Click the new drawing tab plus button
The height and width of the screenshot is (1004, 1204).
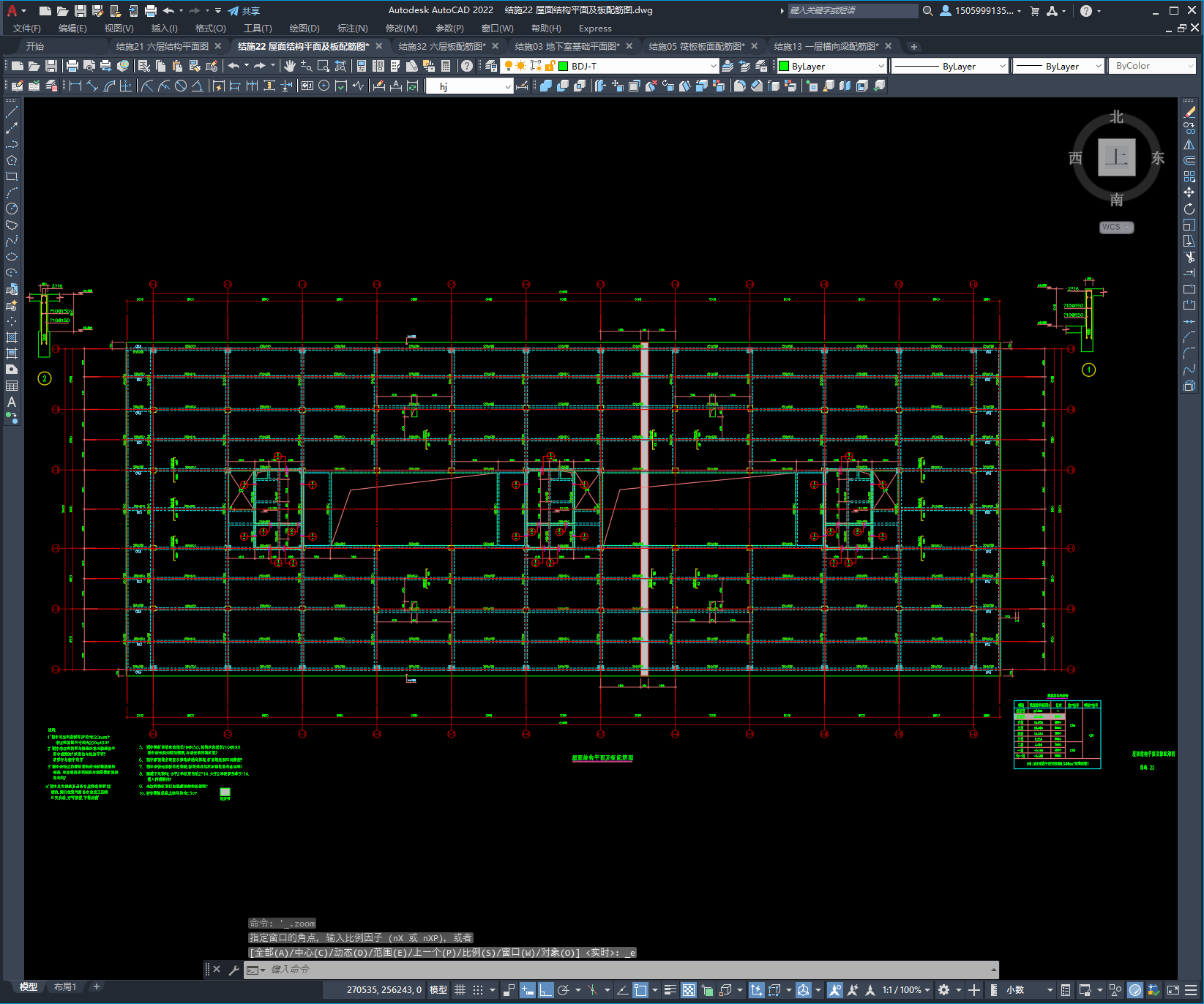(x=913, y=46)
